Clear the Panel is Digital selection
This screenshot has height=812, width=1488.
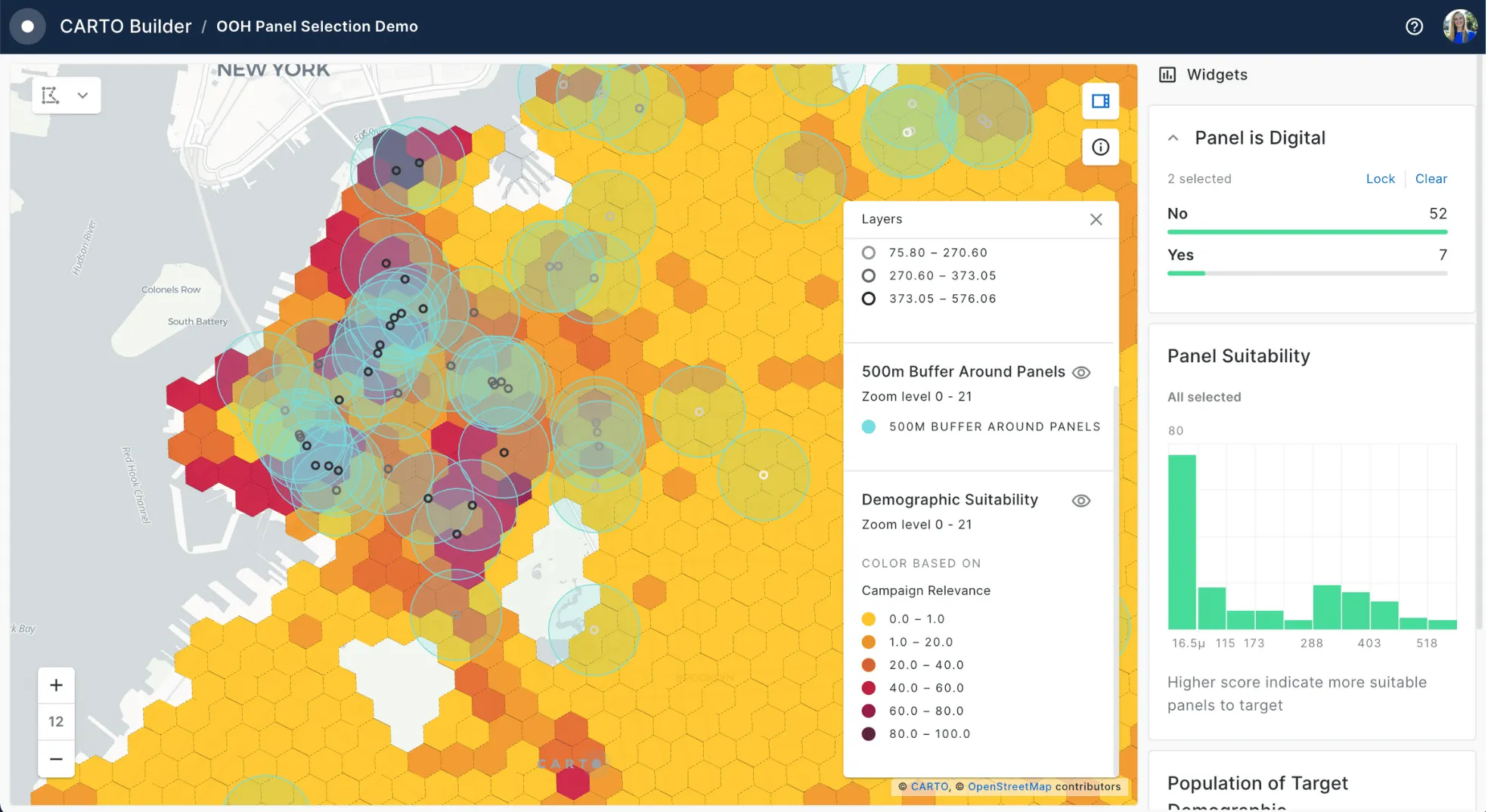(x=1431, y=178)
